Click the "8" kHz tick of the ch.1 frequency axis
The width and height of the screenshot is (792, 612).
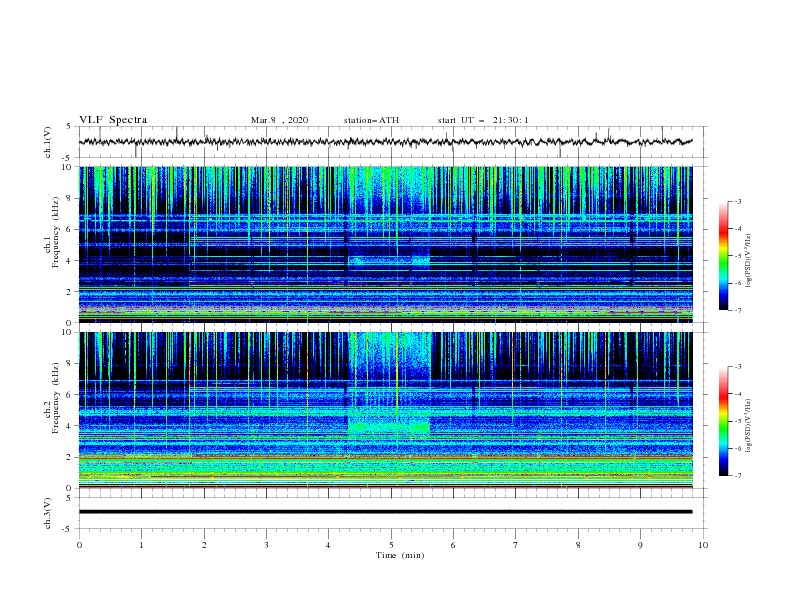tap(69, 198)
